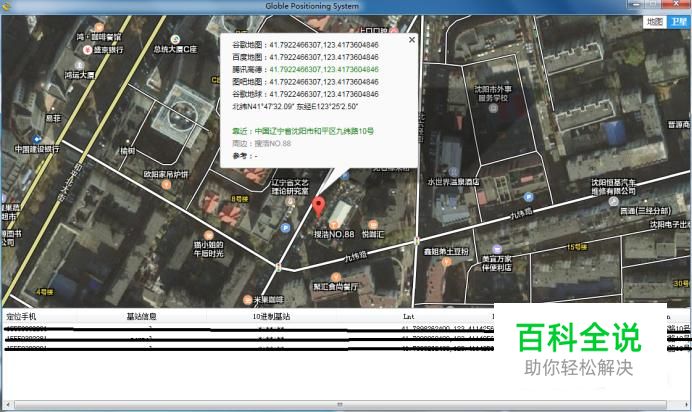
Task: Switch to the 地图 map view tab
Action: pyautogui.click(x=655, y=22)
